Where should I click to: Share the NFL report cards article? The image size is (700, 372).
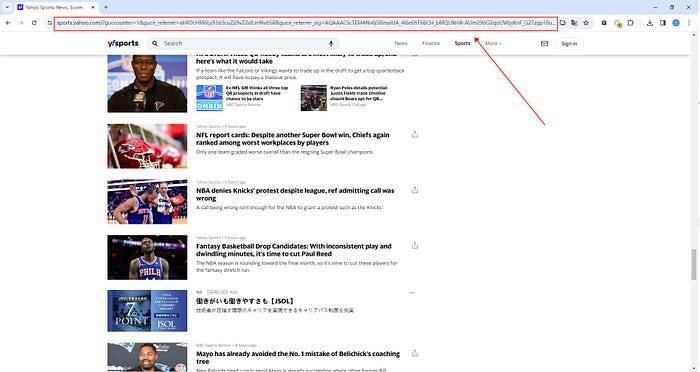tap(415, 134)
